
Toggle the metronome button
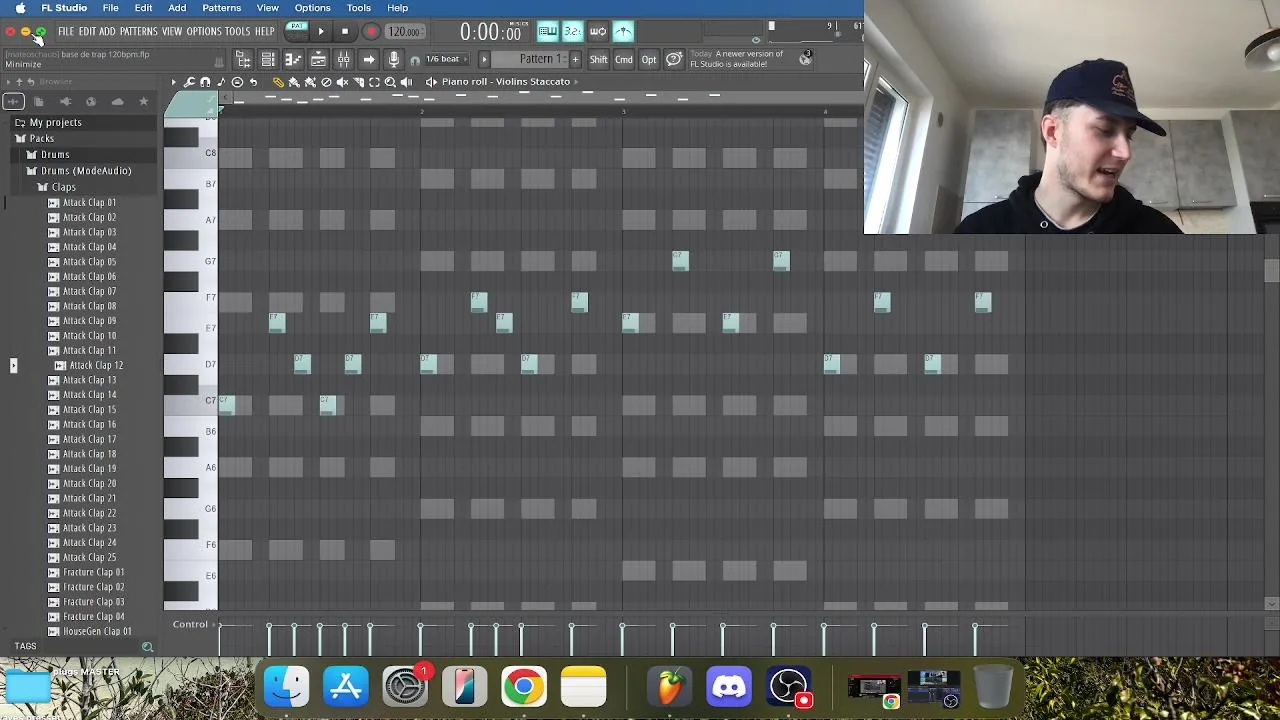tap(622, 31)
